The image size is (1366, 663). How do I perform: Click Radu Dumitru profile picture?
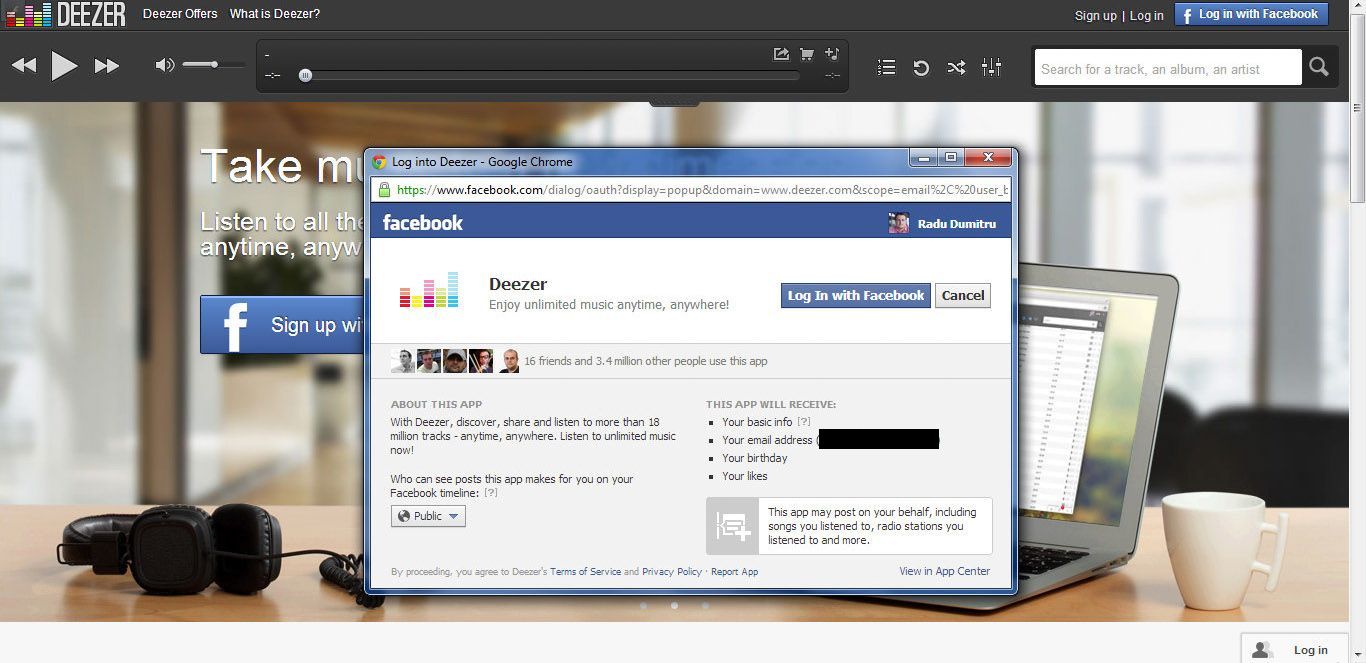[899, 223]
